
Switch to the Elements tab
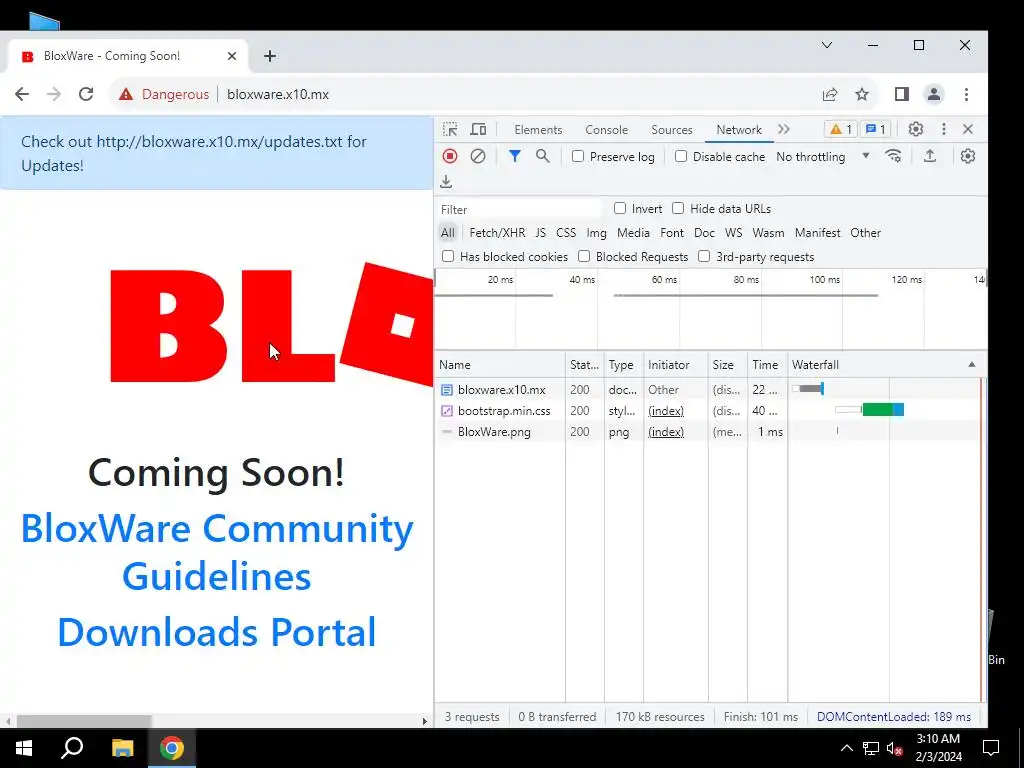pos(538,129)
